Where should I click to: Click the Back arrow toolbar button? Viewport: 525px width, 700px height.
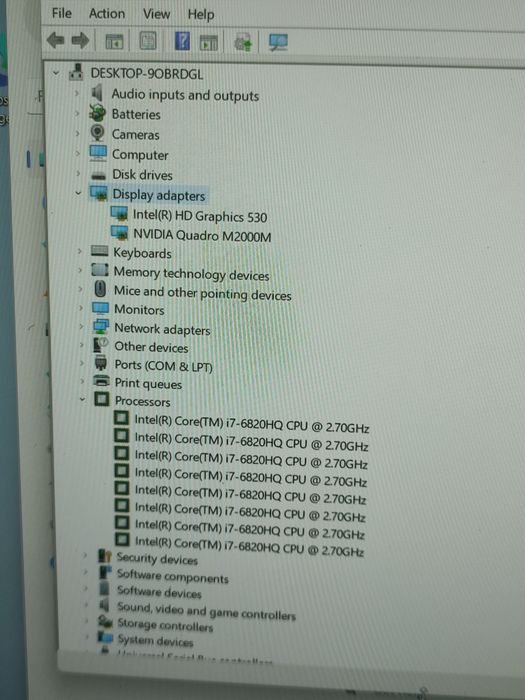[55, 41]
